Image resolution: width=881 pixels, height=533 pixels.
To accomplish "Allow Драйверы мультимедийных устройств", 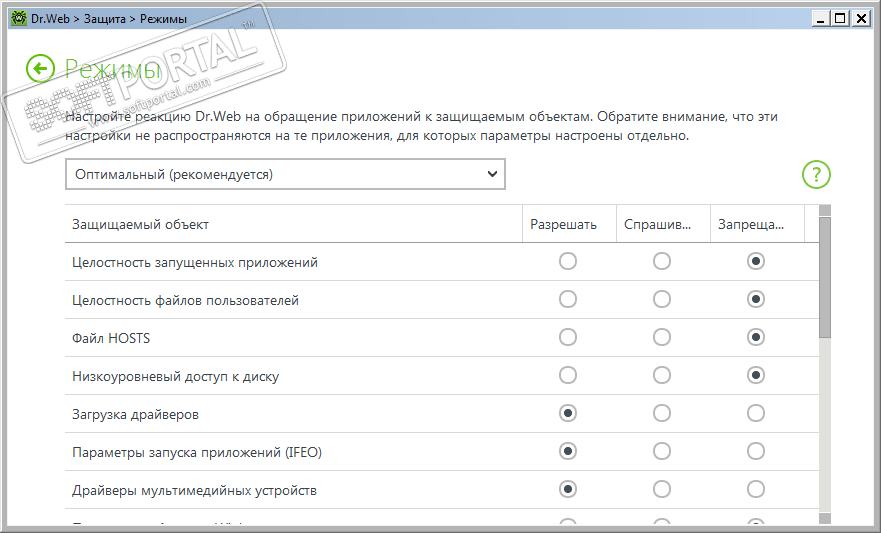I will tap(567, 489).
